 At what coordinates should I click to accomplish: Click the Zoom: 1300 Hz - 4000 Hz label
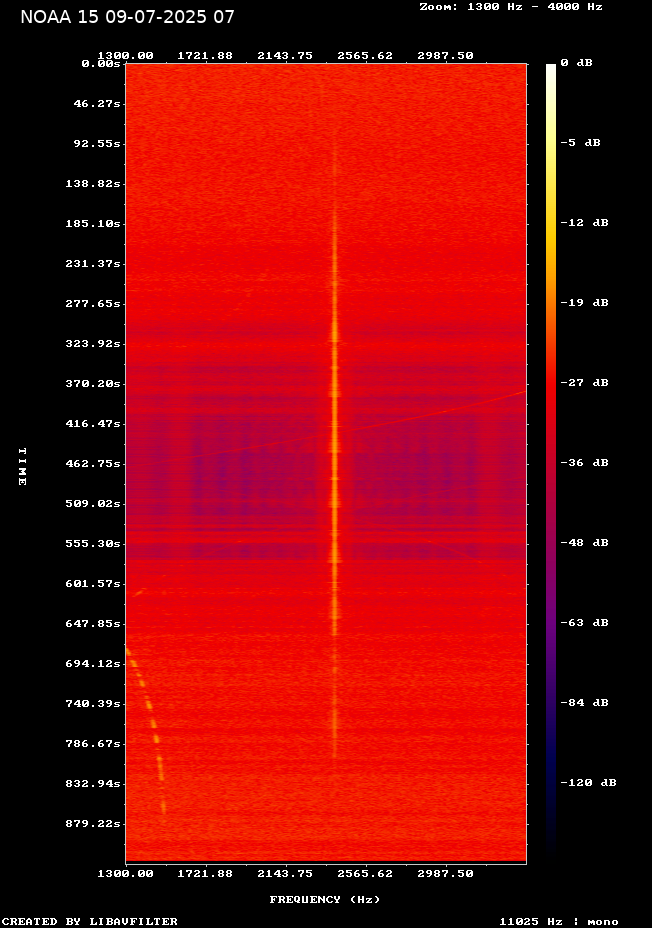[x=510, y=7]
